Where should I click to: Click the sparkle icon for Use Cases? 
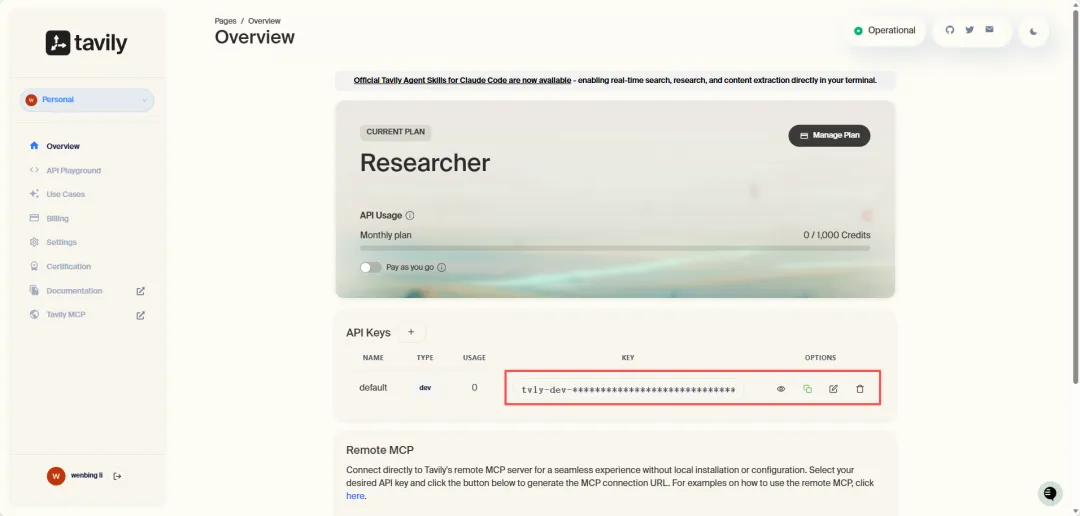(34, 194)
